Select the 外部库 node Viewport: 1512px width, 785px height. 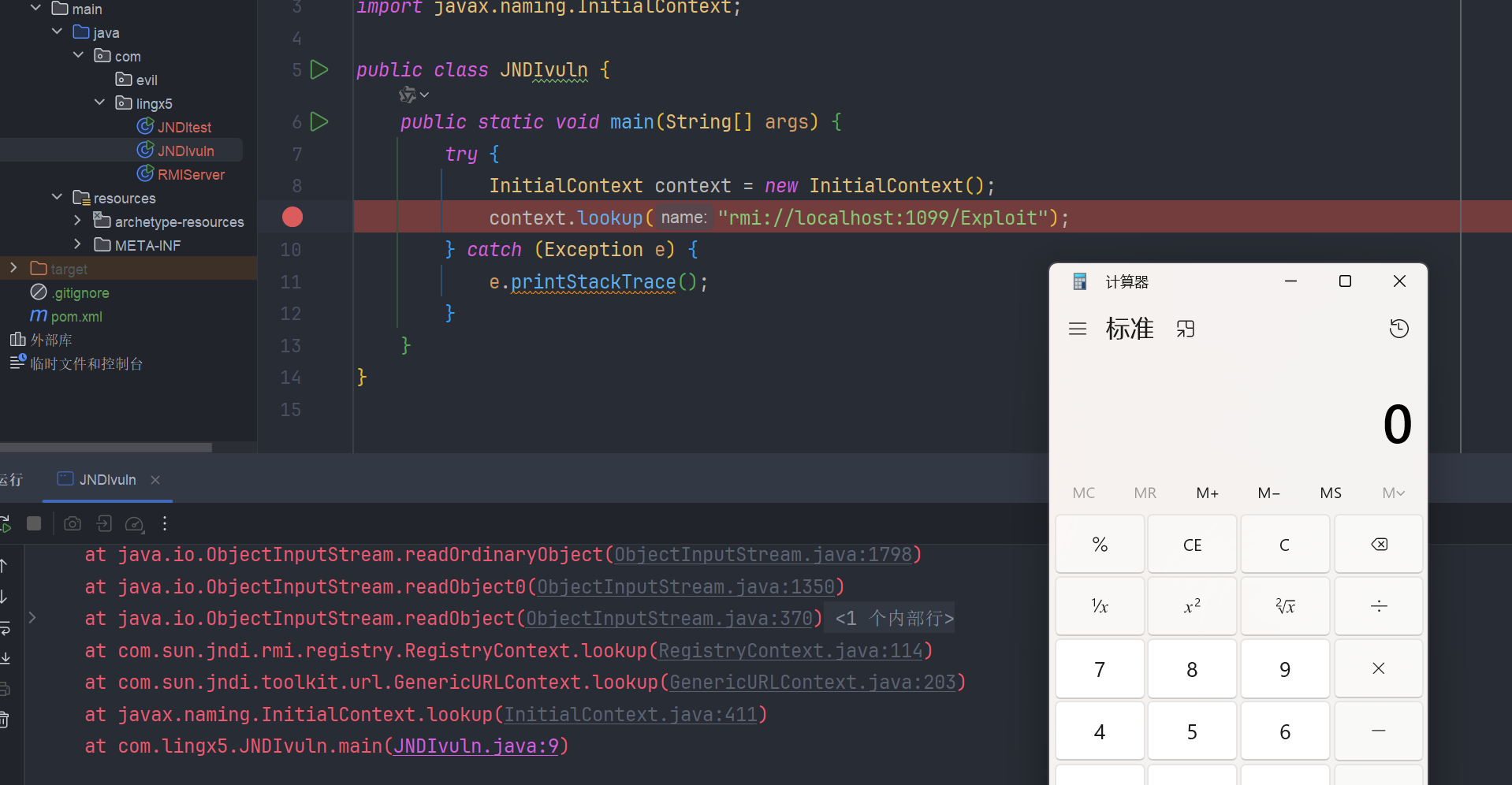(41, 340)
